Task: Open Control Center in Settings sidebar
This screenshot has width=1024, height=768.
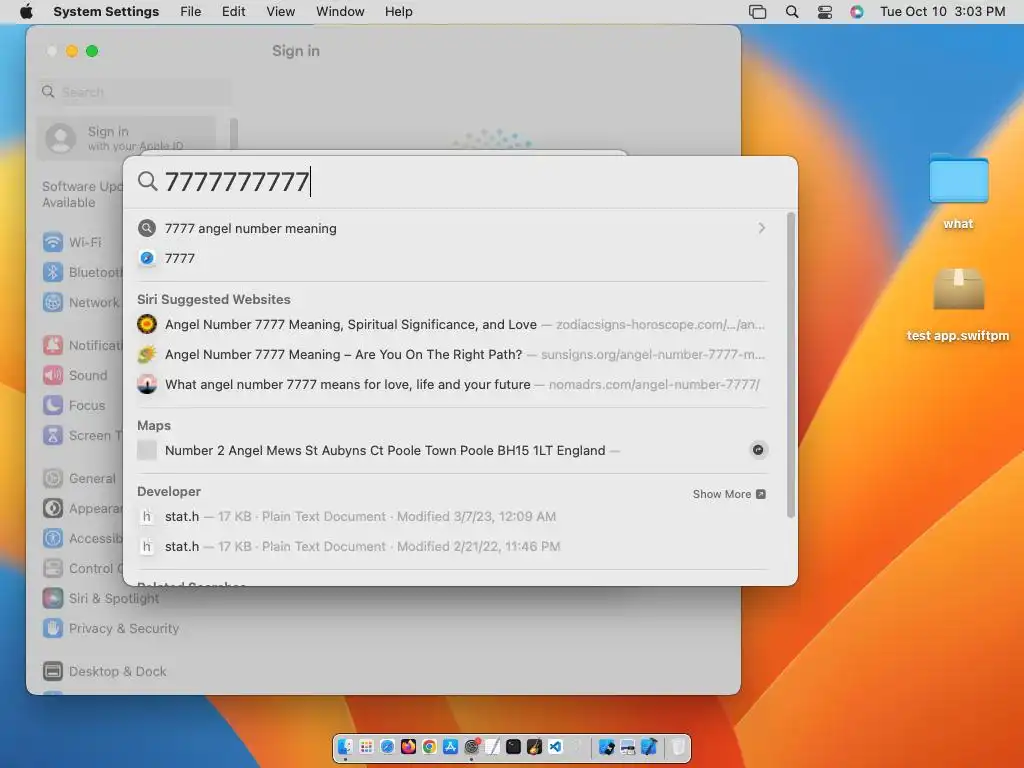Action: click(x=82, y=569)
